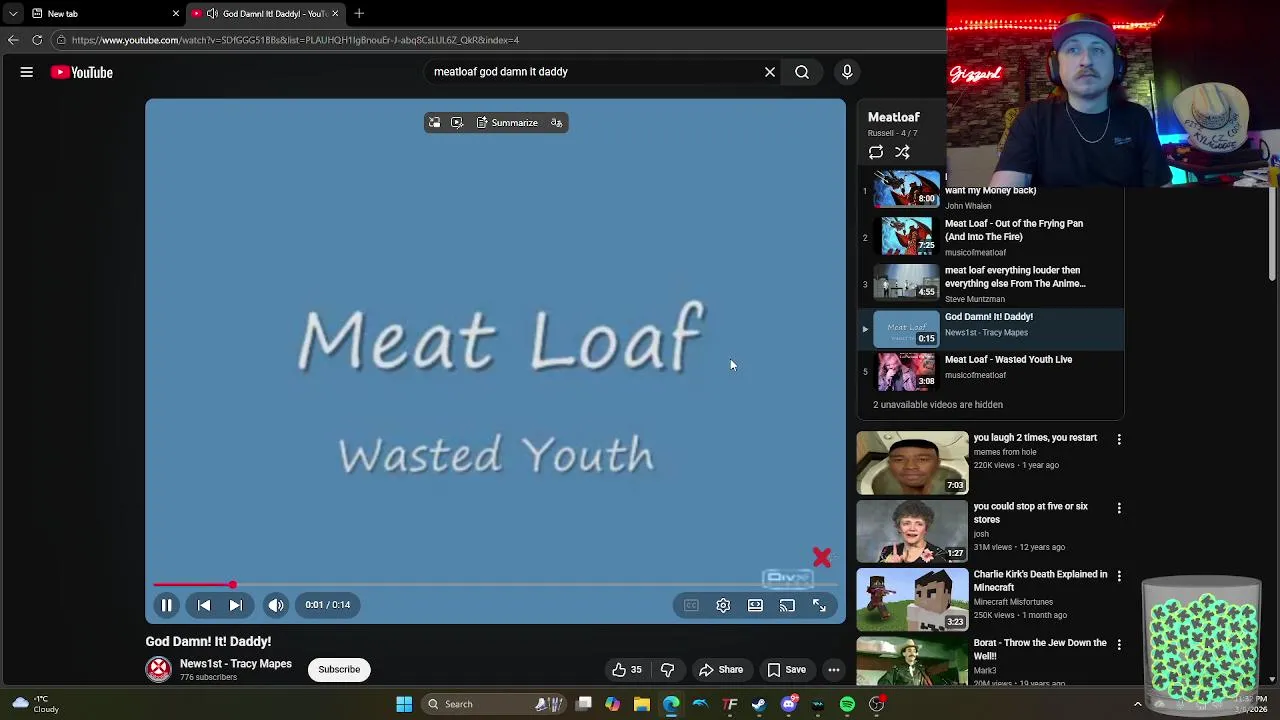Save the video to a playlist
This screenshot has height=720, width=1280.
coord(786,670)
